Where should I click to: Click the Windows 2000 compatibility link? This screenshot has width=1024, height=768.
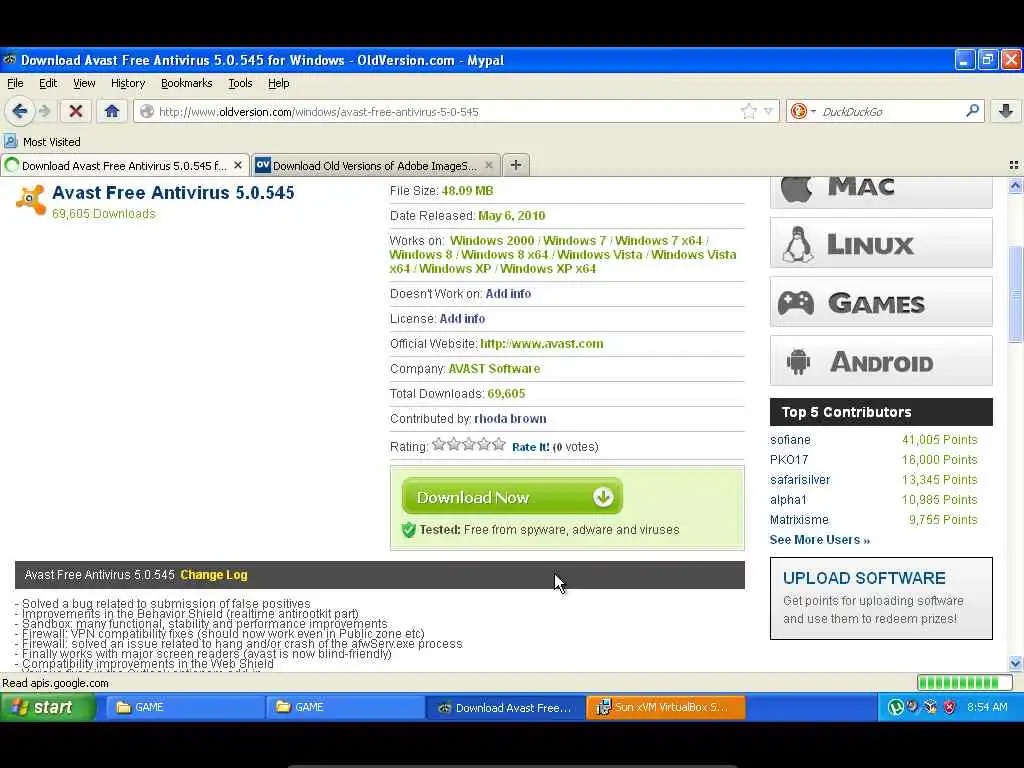492,240
